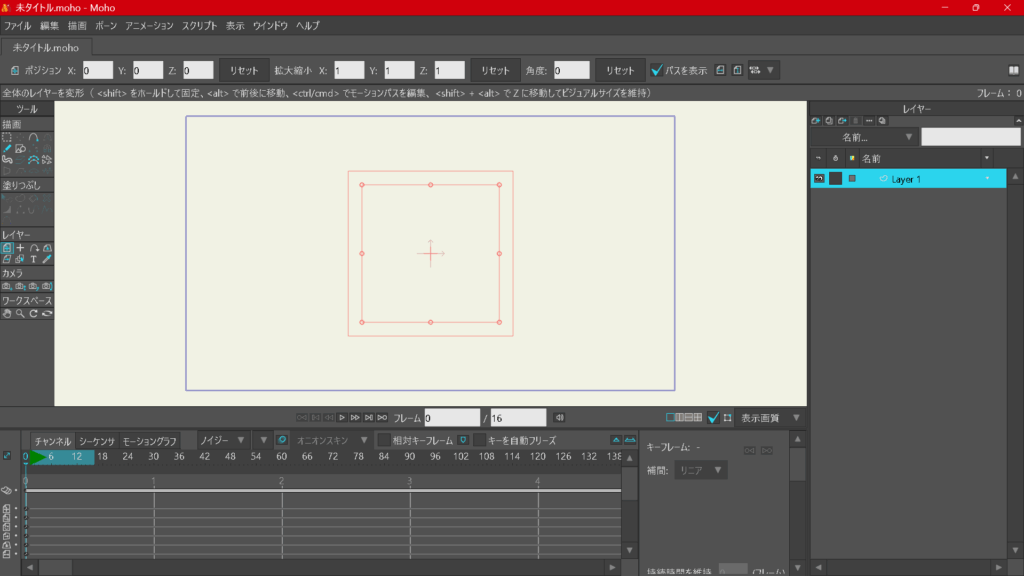Image resolution: width=1024 pixels, height=576 pixels.
Task: Open the 表示画質 dropdown
Action: tap(769, 418)
